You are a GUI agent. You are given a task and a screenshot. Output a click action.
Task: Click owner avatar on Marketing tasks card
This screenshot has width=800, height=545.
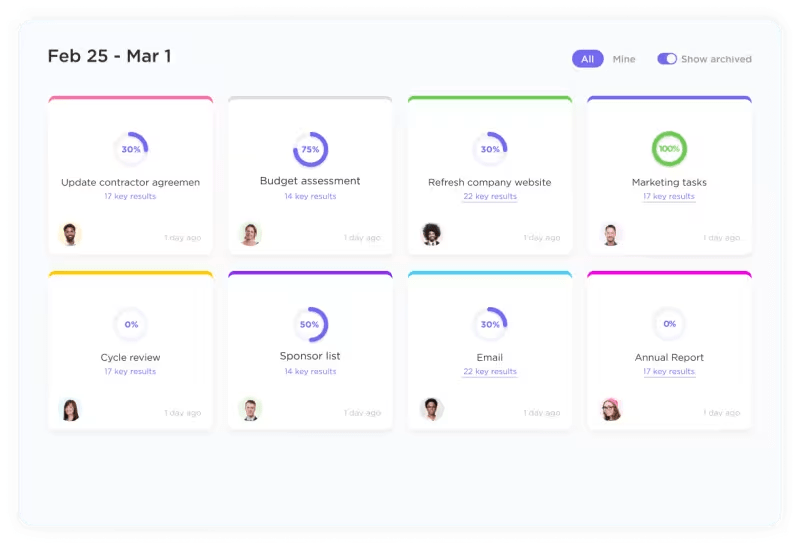pyautogui.click(x=611, y=235)
